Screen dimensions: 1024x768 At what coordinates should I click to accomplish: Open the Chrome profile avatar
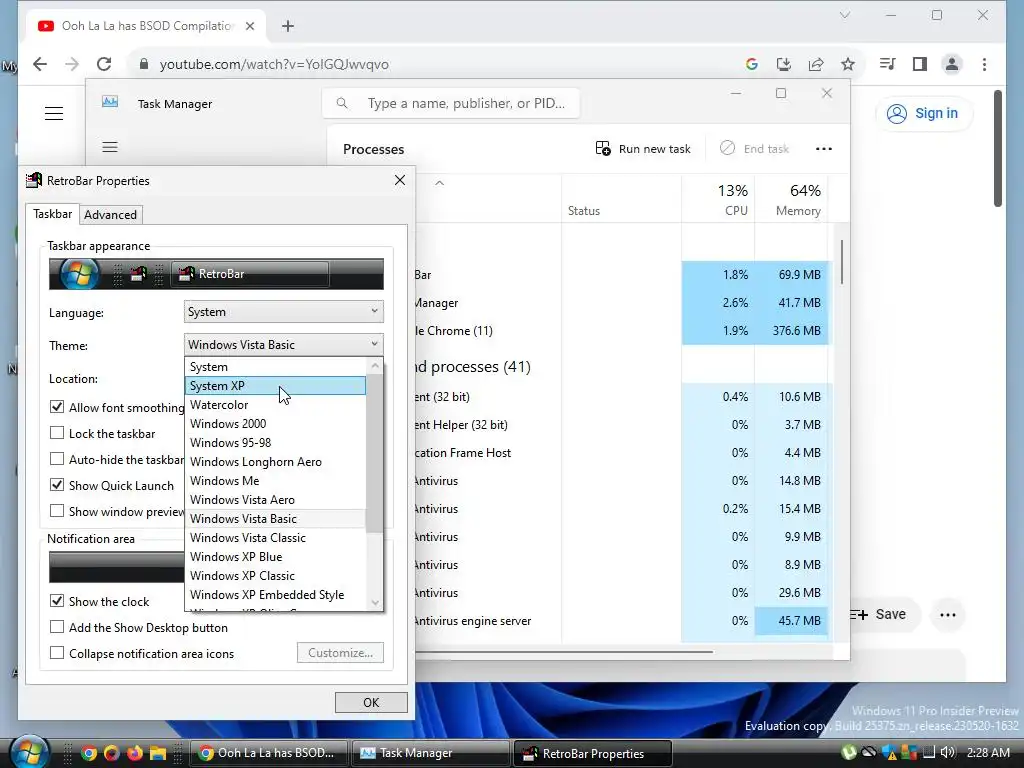coord(952,64)
